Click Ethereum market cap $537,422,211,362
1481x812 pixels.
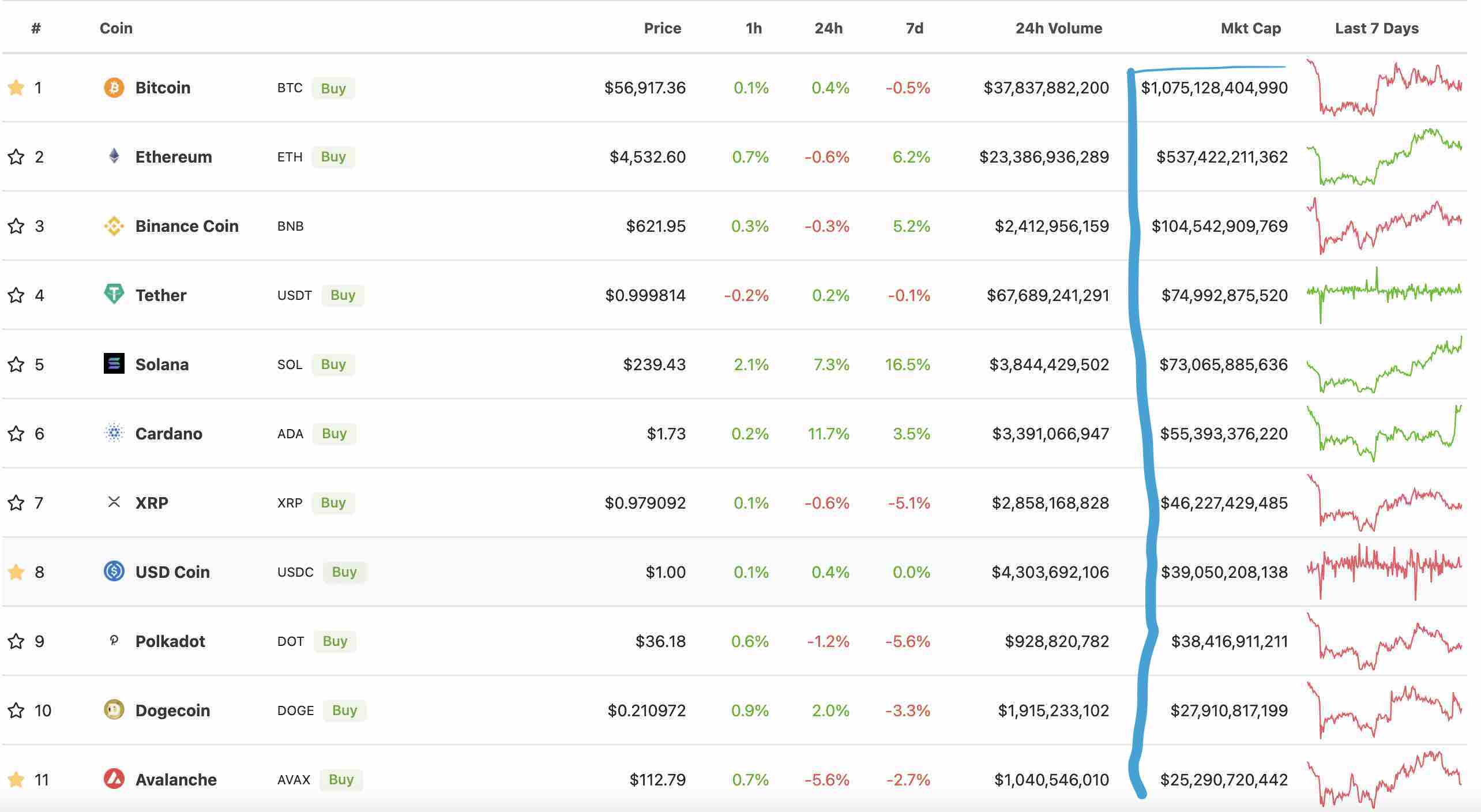(1222, 157)
